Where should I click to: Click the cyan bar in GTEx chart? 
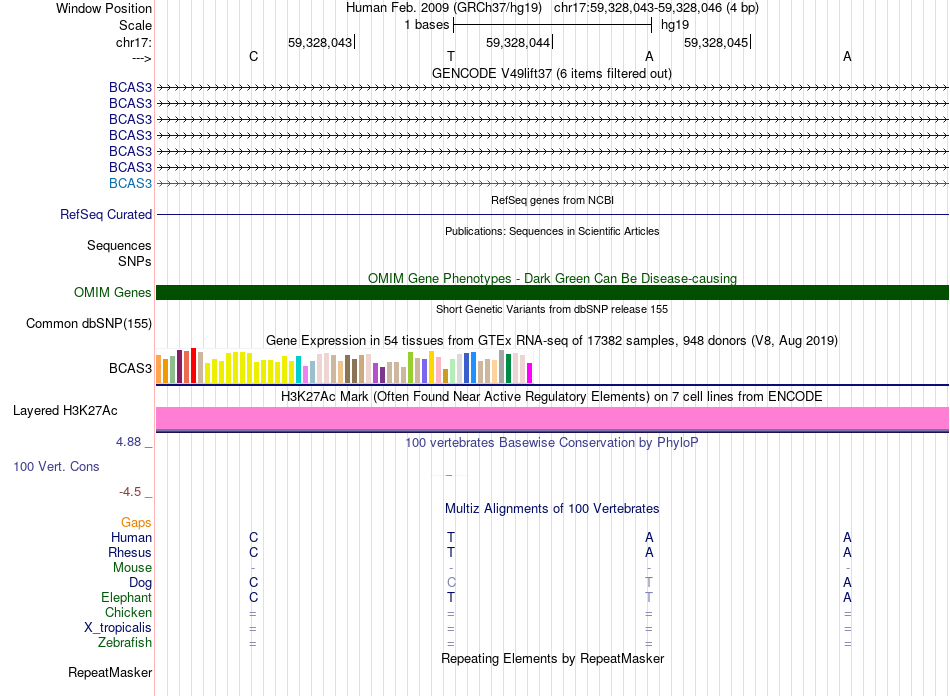pos(299,370)
